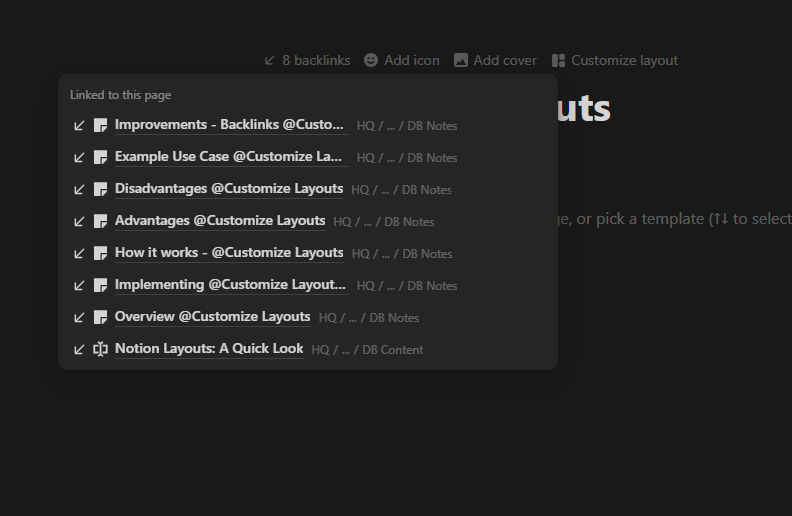The image size is (792, 516).
Task: Open How it works - @Customize Layouts
Action: [229, 253]
